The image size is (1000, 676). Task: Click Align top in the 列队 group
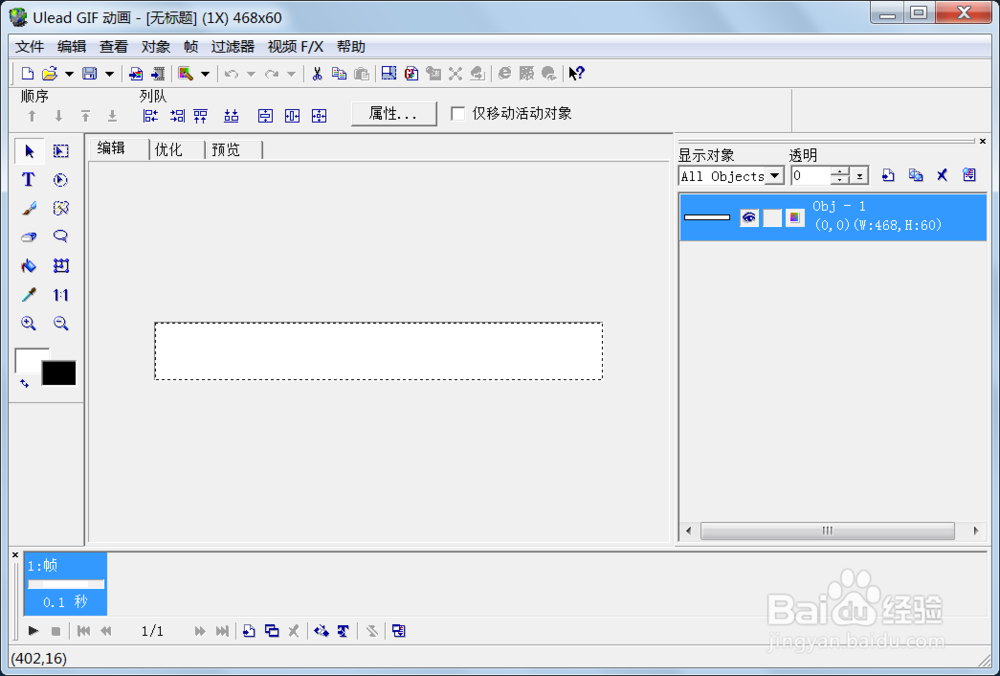(201, 115)
